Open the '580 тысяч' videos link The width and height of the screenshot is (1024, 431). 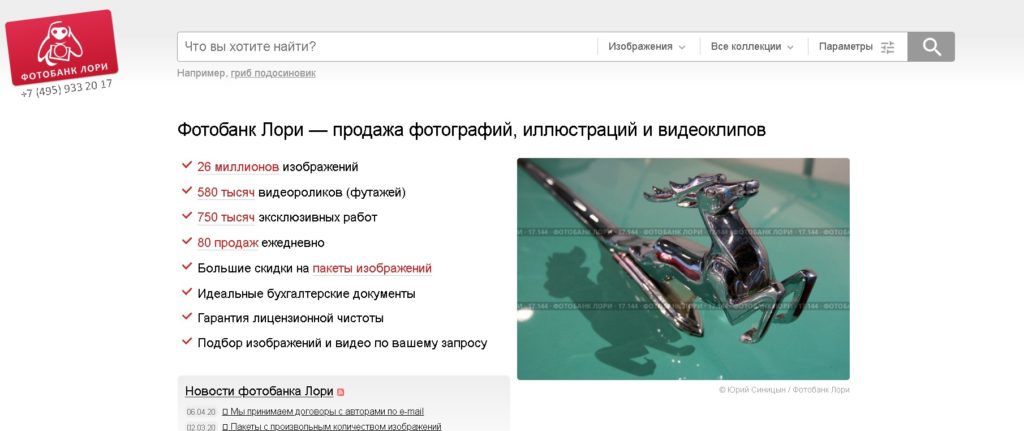tap(226, 192)
